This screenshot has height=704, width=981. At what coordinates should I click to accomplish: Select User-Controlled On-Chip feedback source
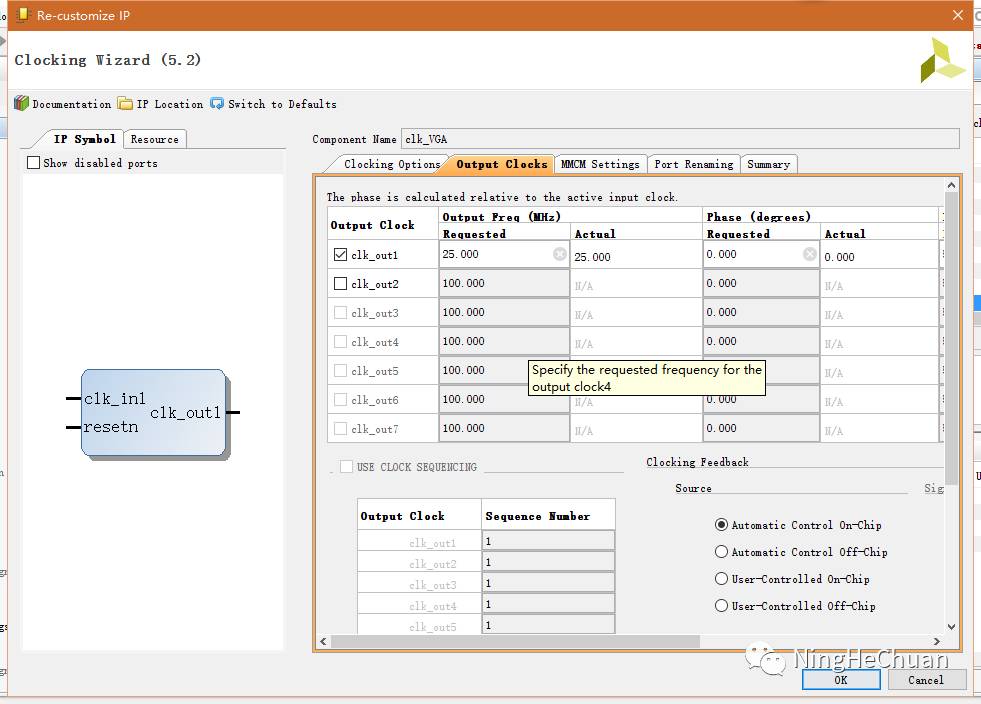point(721,579)
